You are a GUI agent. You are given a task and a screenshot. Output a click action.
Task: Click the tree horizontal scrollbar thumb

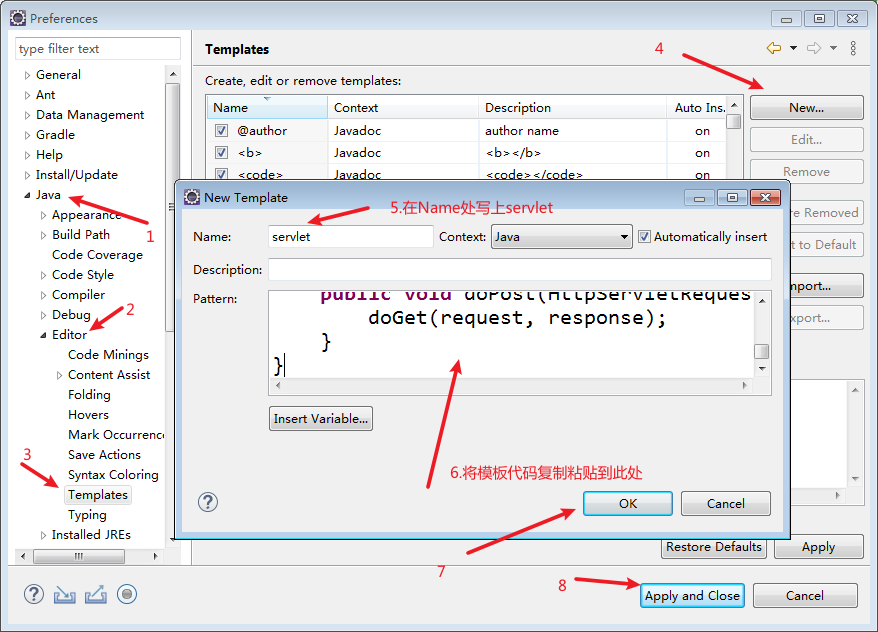[79, 556]
